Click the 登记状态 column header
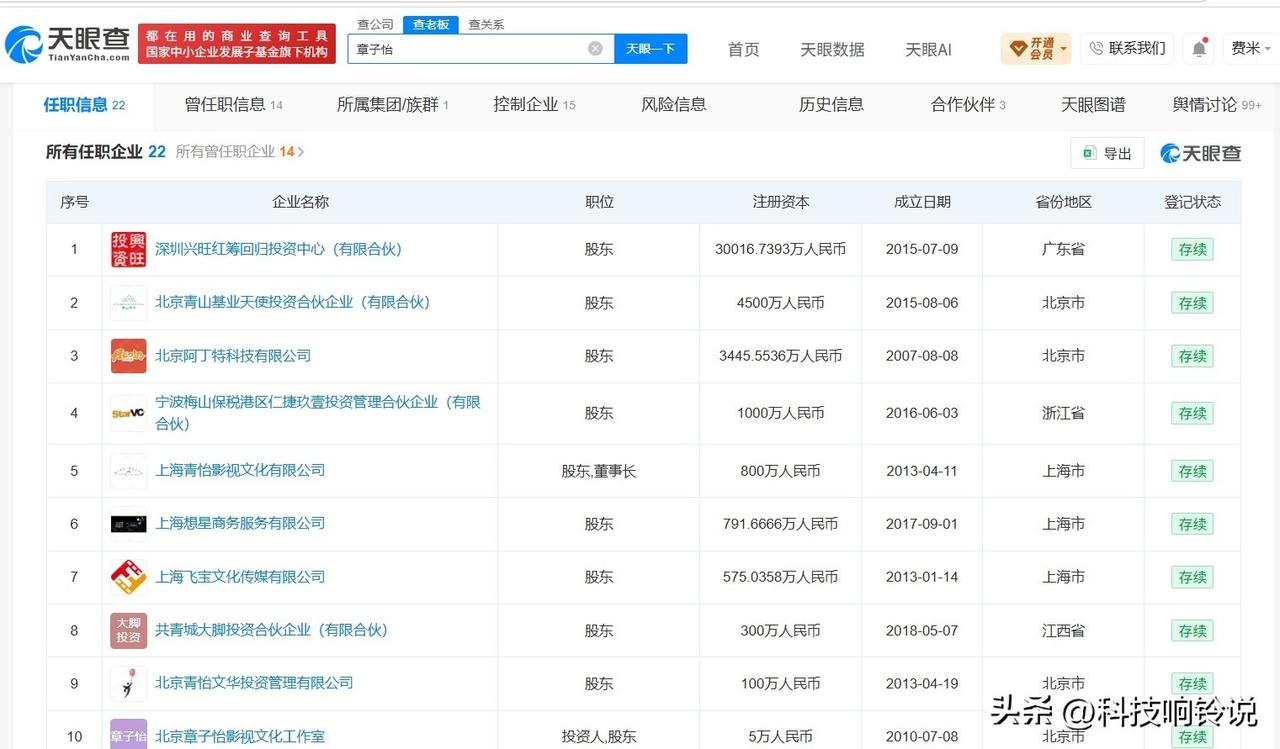This screenshot has width=1280, height=749. click(x=1192, y=202)
